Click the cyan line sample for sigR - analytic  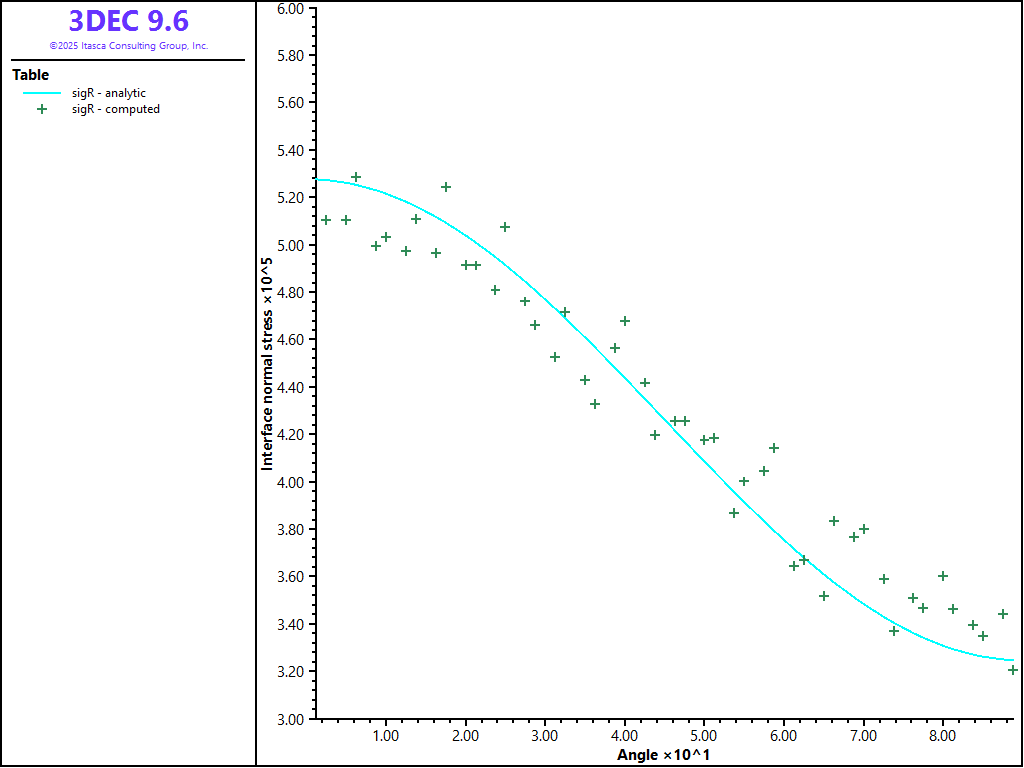42,93
